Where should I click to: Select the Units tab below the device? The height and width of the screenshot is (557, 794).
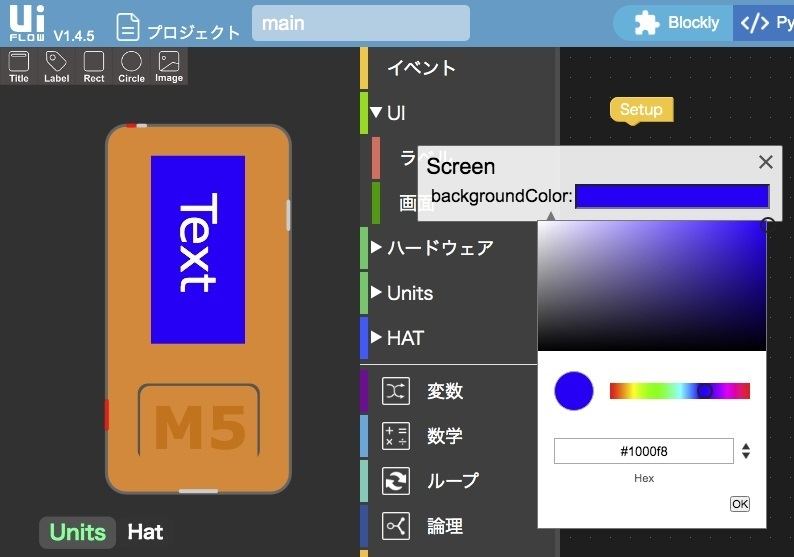pyautogui.click(x=77, y=532)
